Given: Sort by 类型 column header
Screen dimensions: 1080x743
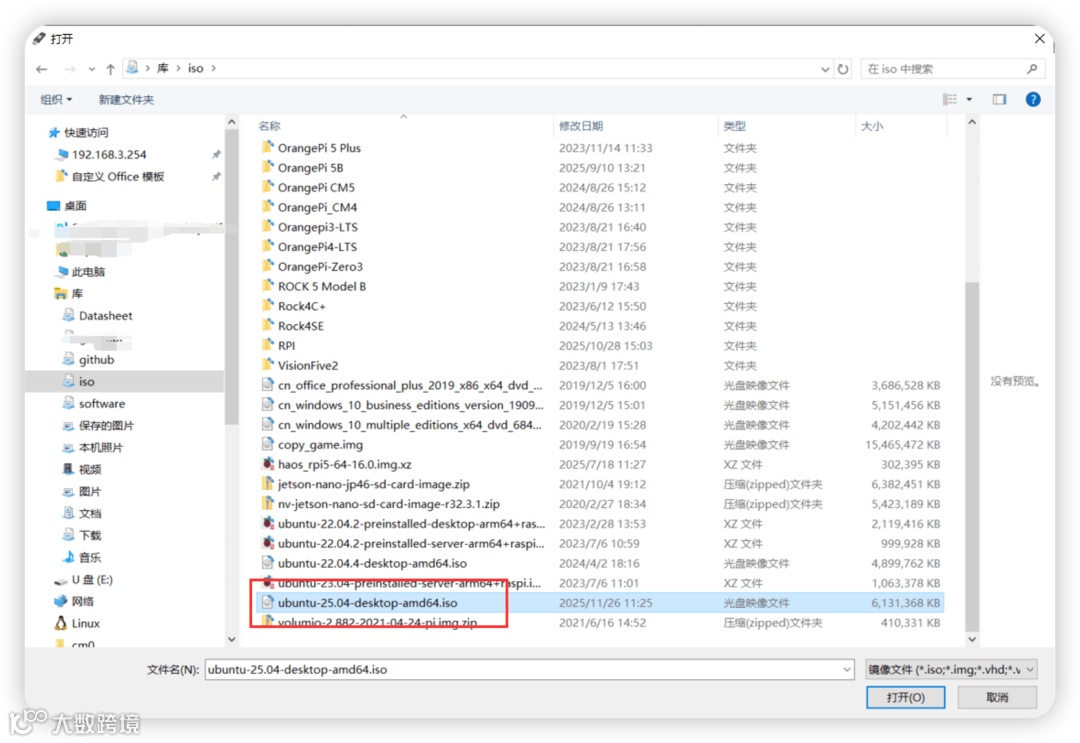Looking at the screenshot, I should point(734,126).
